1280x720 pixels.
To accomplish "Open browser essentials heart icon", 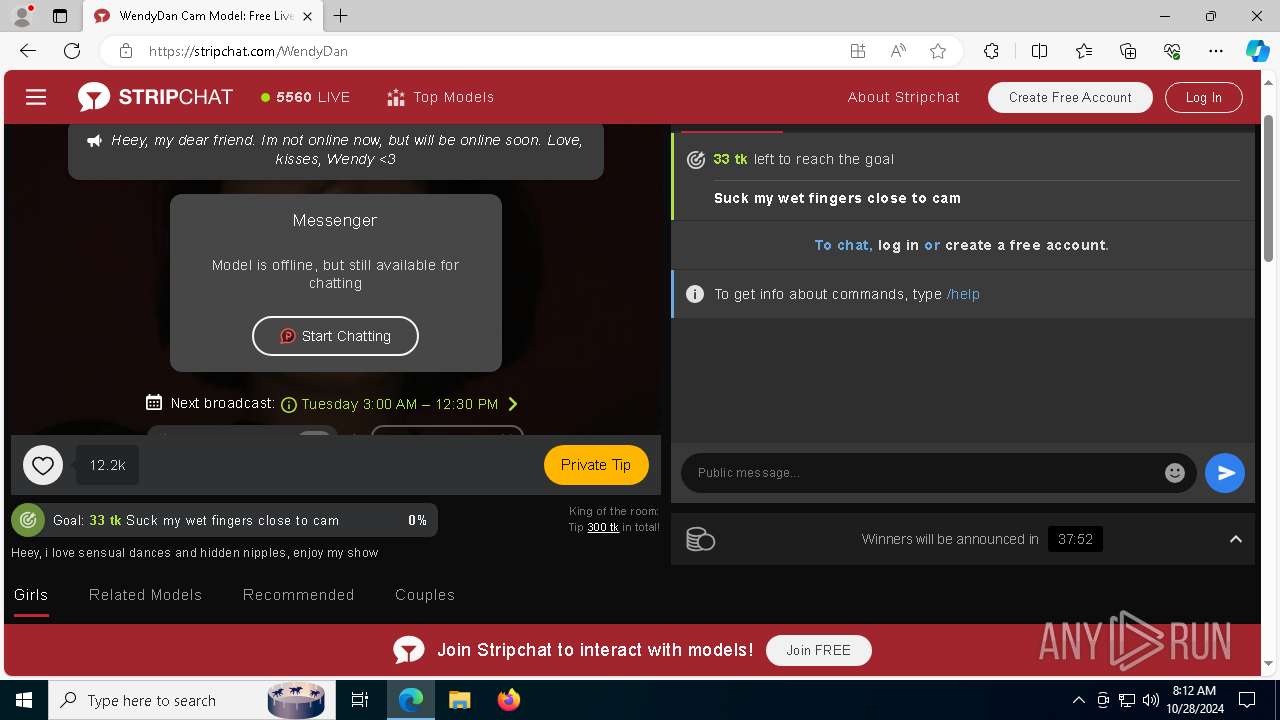I will click(x=1172, y=51).
